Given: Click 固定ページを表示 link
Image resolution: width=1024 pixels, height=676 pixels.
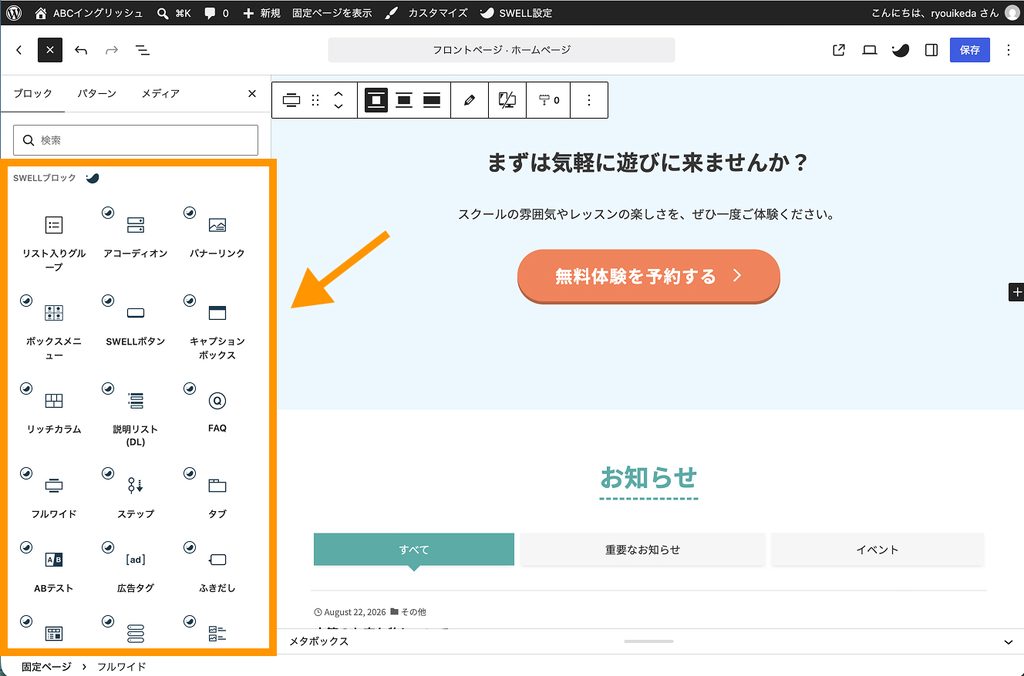Looking at the screenshot, I should click(332, 12).
